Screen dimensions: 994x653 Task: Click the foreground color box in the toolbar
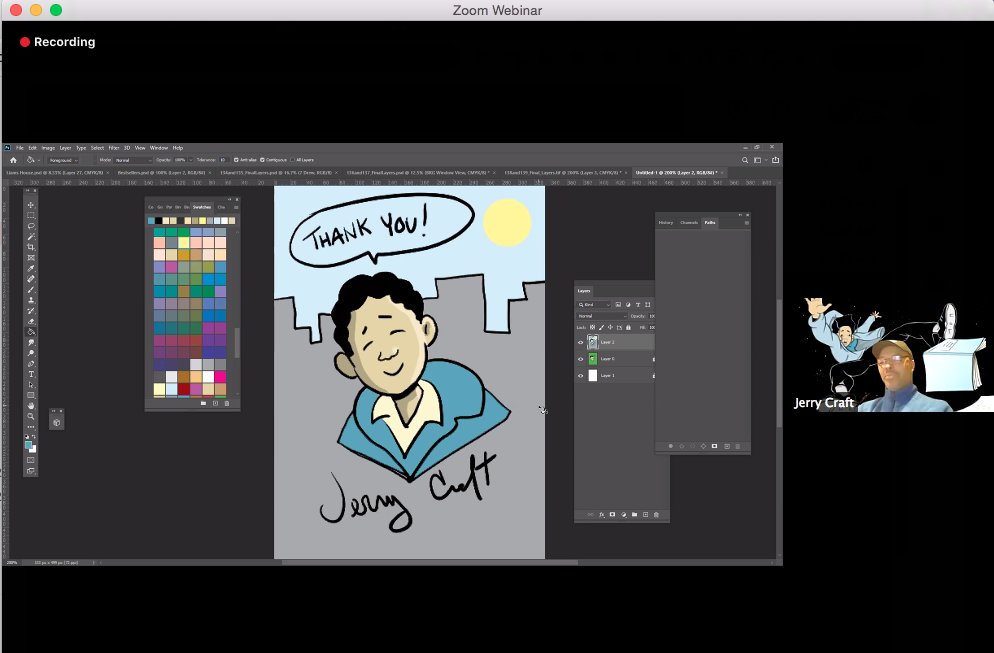(x=29, y=446)
